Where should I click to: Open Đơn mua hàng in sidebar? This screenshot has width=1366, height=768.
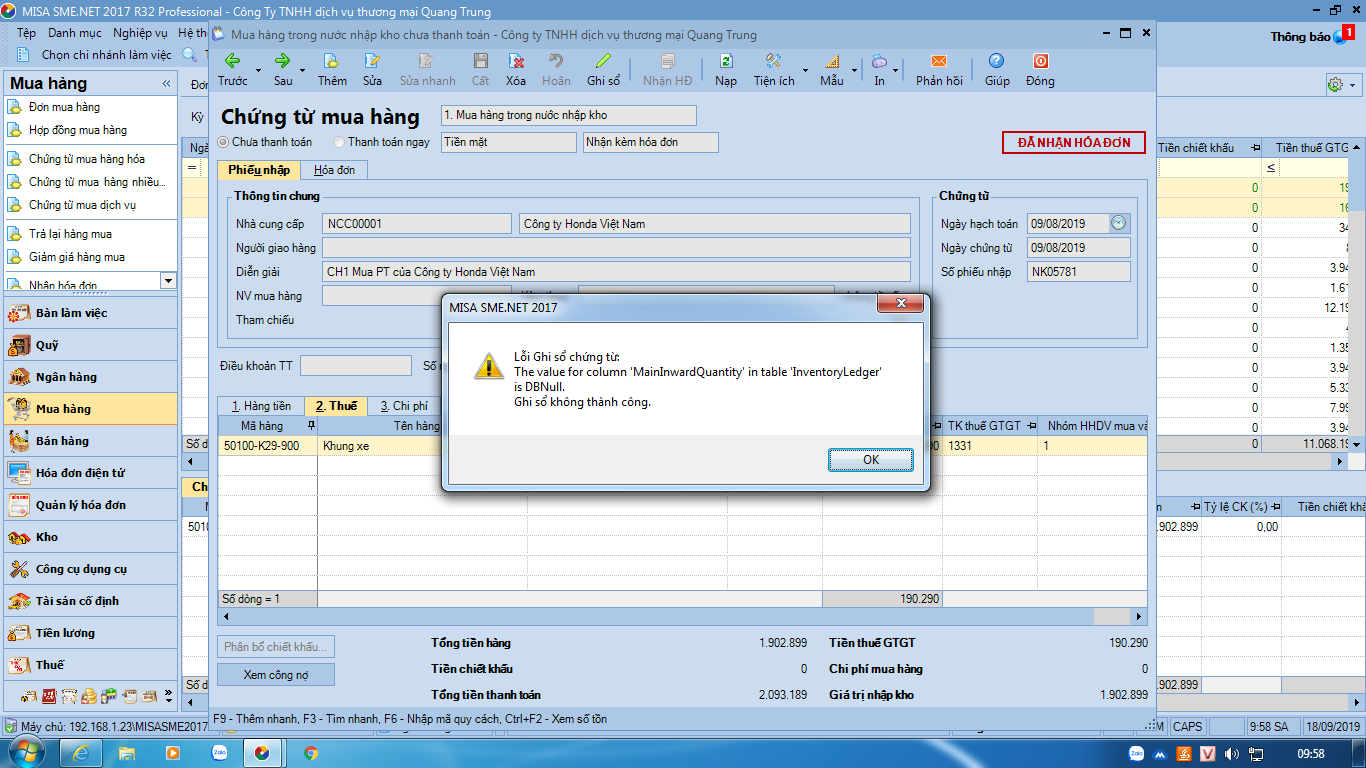pos(64,107)
